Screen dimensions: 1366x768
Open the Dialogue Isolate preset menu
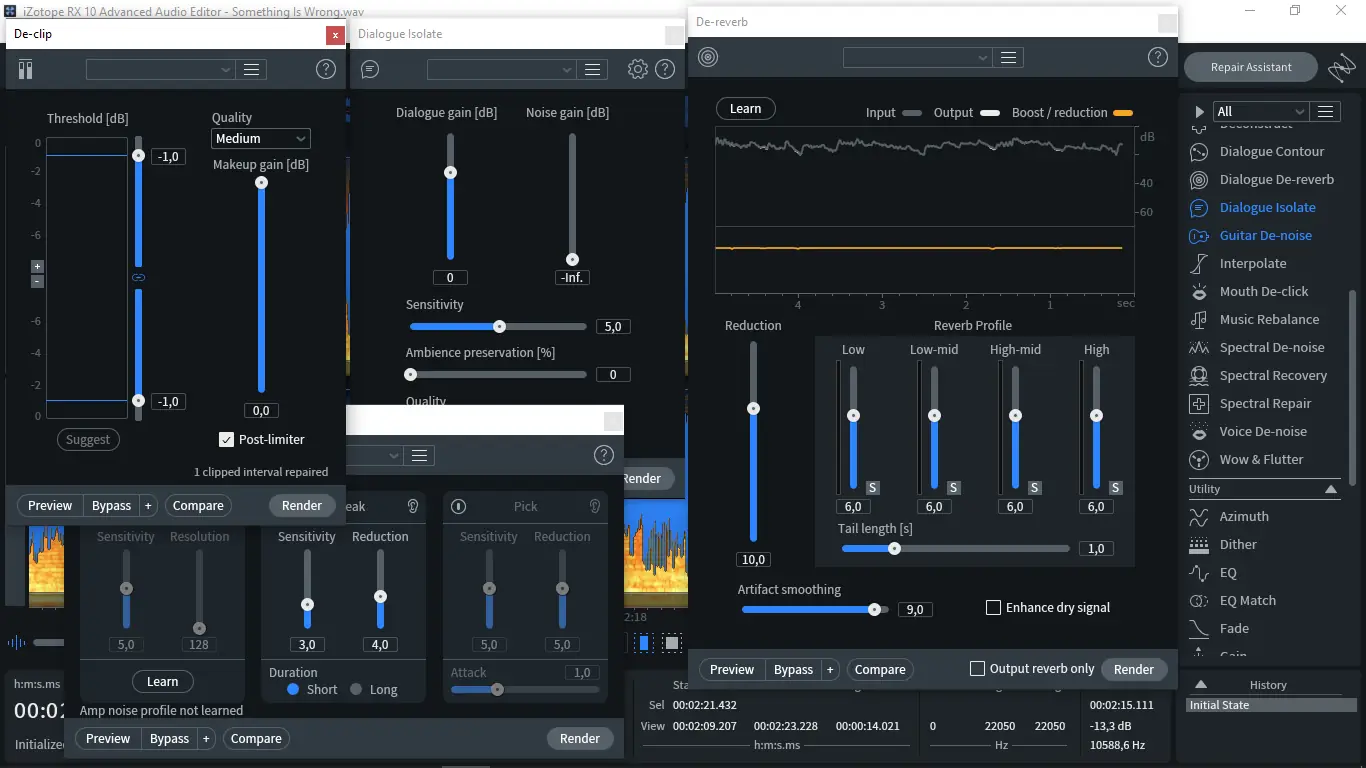pyautogui.click(x=593, y=69)
